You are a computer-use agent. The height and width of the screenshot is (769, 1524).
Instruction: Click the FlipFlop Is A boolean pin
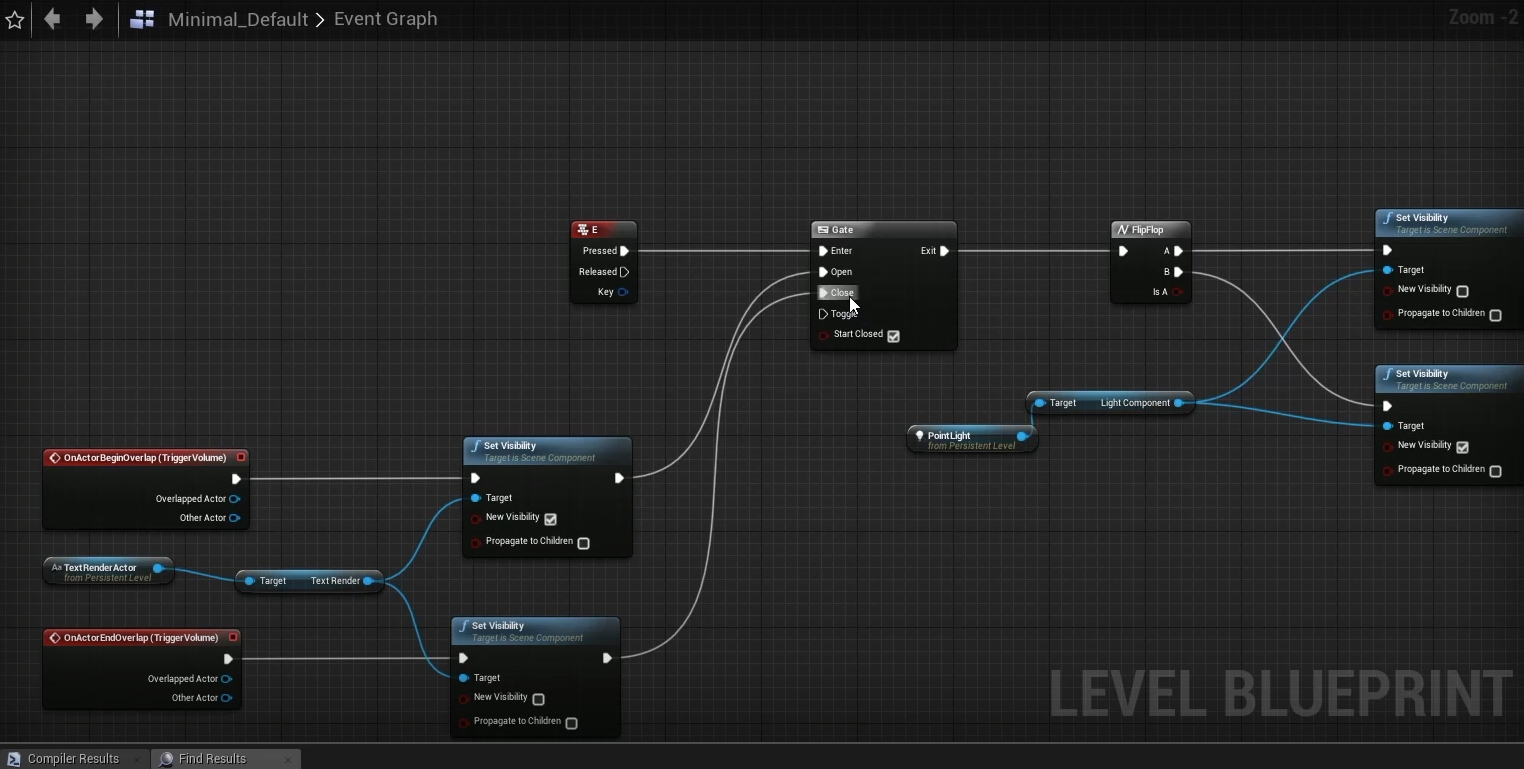point(1178,292)
